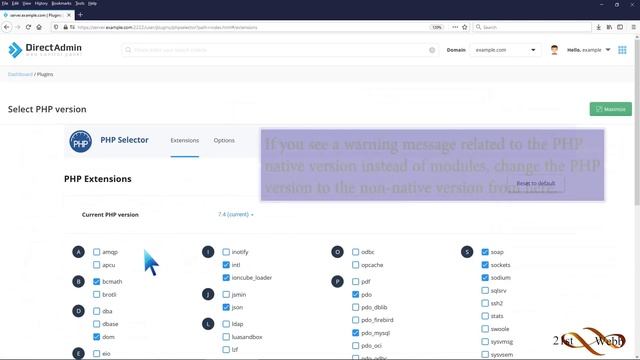Check the swoole extension

point(485,329)
